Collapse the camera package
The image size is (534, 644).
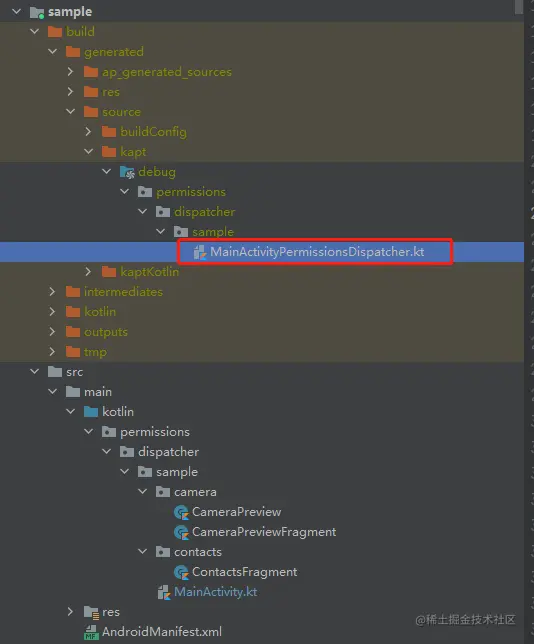coord(143,492)
